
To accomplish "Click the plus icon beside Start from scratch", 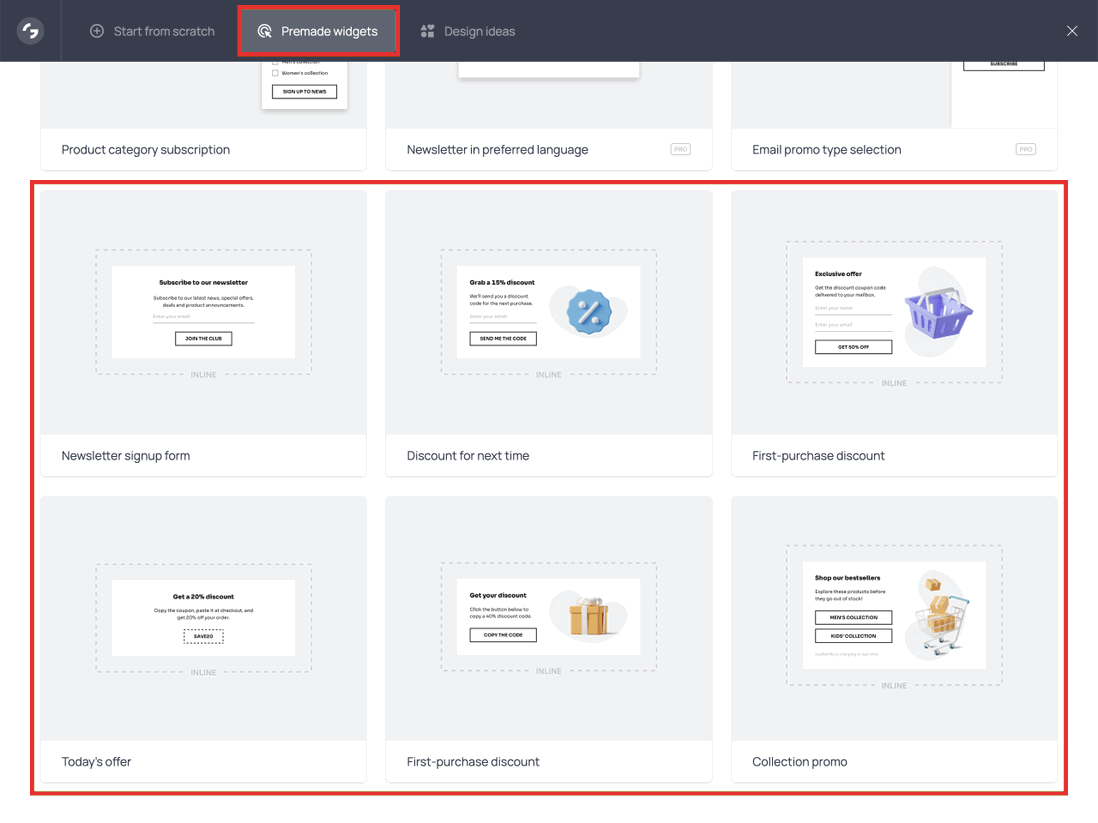I will pos(97,31).
